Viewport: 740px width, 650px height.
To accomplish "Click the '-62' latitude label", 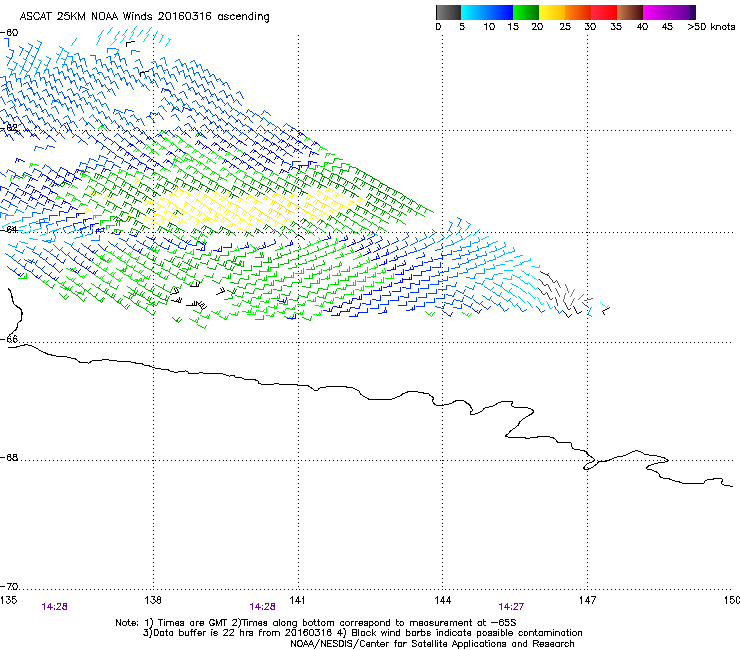I will [9, 128].
